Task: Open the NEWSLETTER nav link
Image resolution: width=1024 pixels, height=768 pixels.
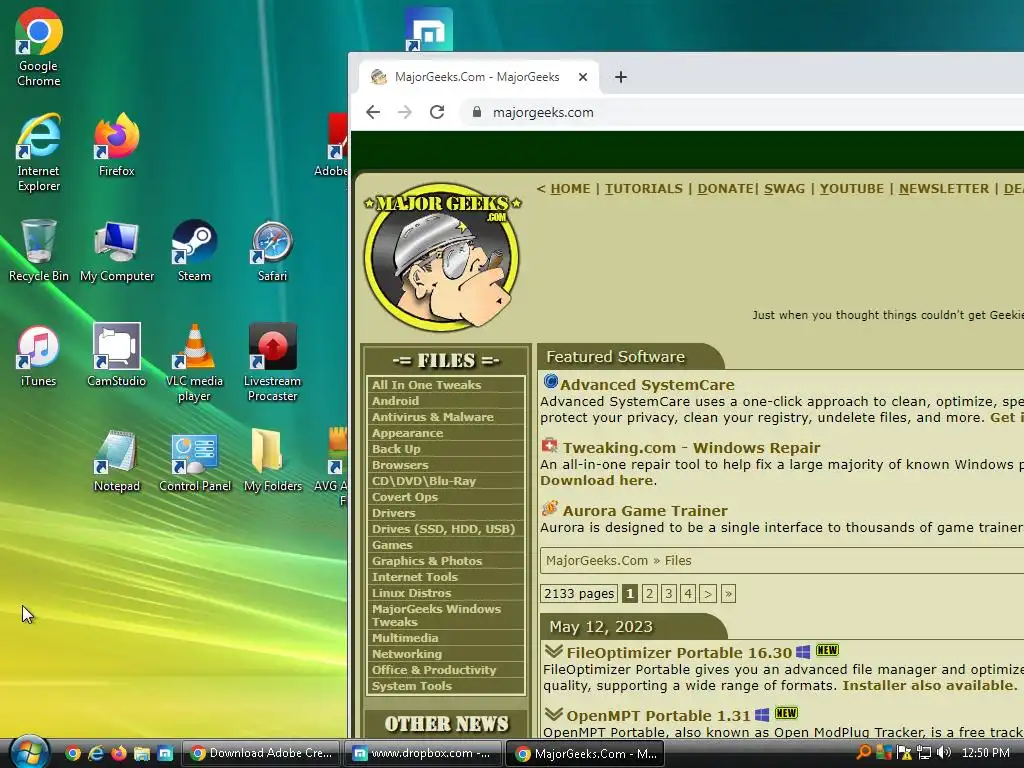Action: (x=944, y=189)
